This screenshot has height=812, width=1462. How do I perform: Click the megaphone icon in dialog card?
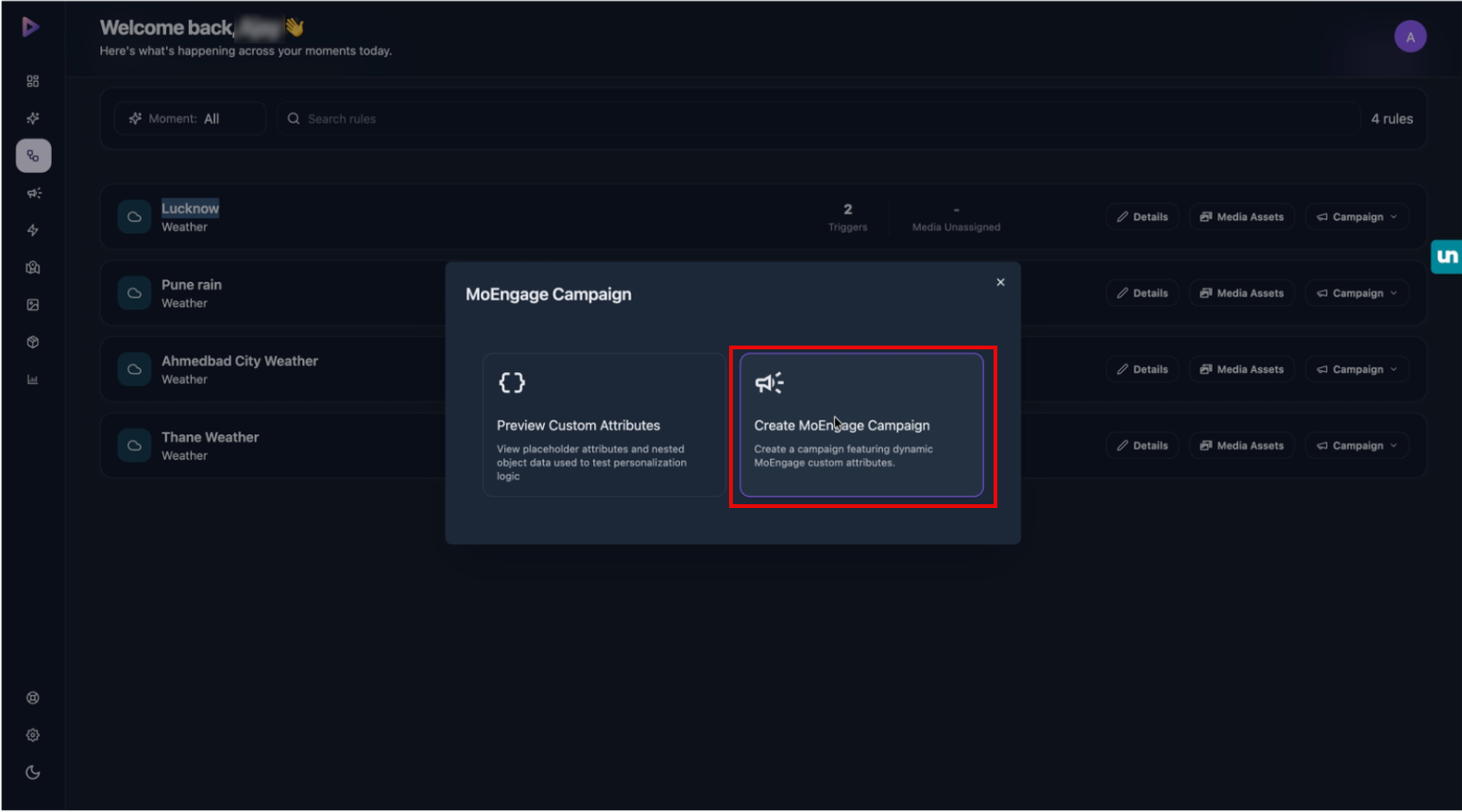pyautogui.click(x=769, y=382)
